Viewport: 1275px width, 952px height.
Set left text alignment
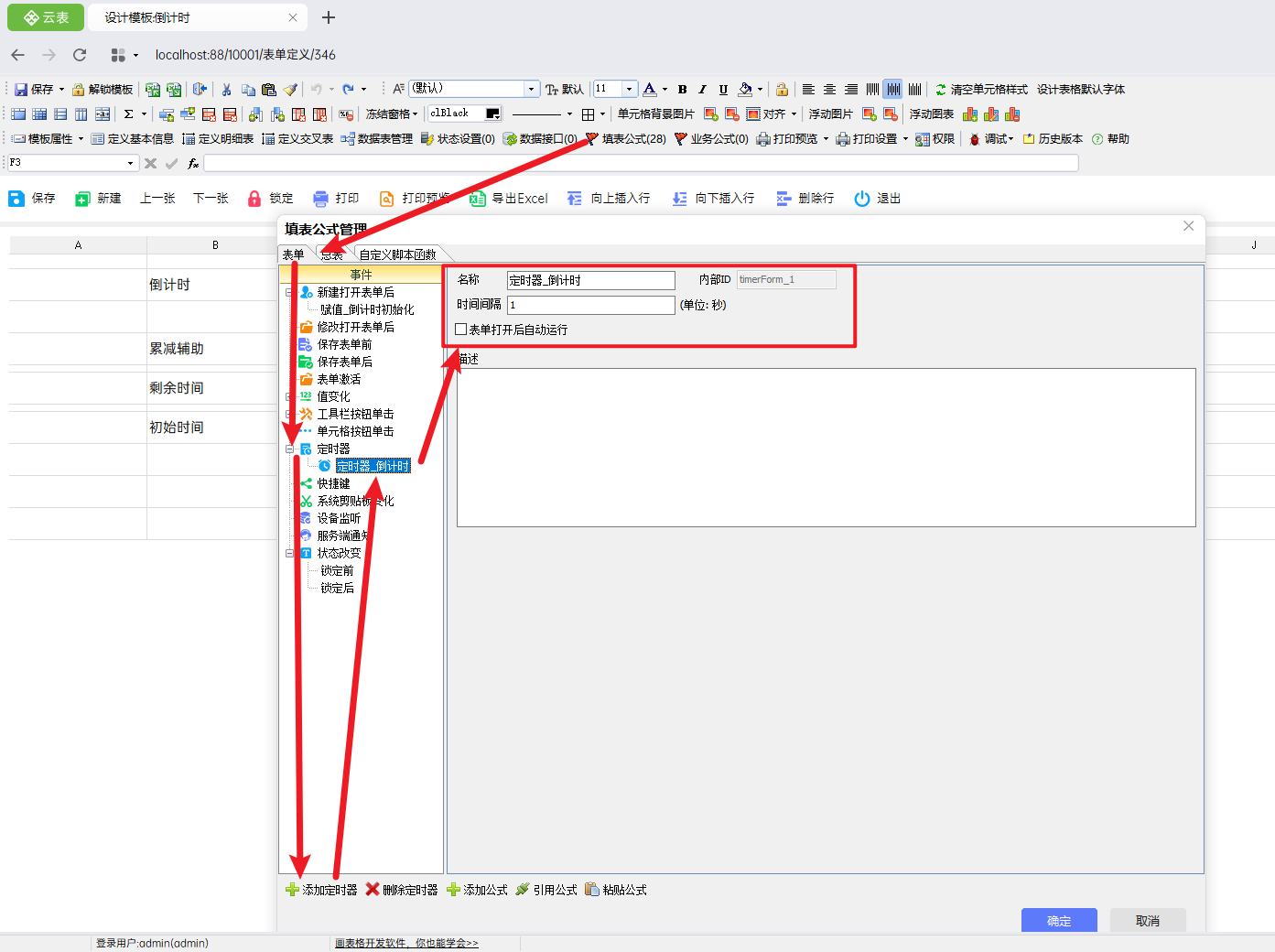(x=808, y=90)
